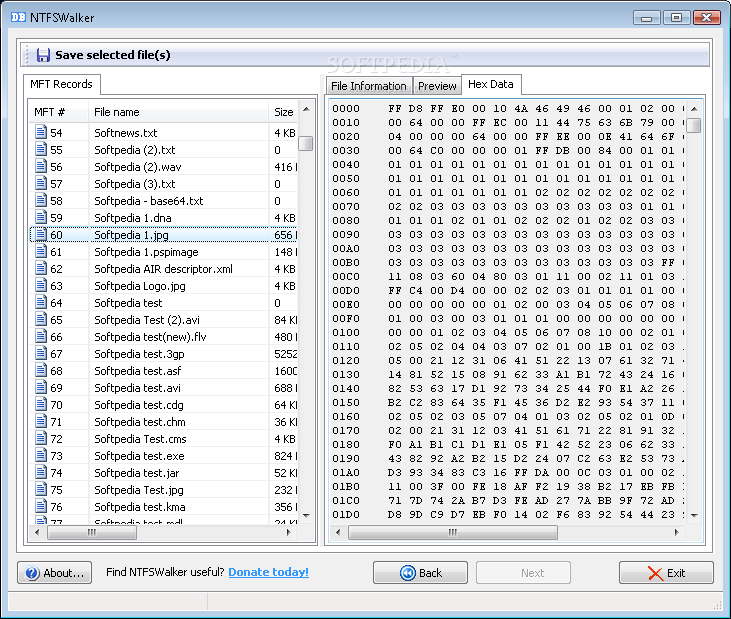
Task: Click the NTFSWalker DB title bar icon
Action: [18, 17]
